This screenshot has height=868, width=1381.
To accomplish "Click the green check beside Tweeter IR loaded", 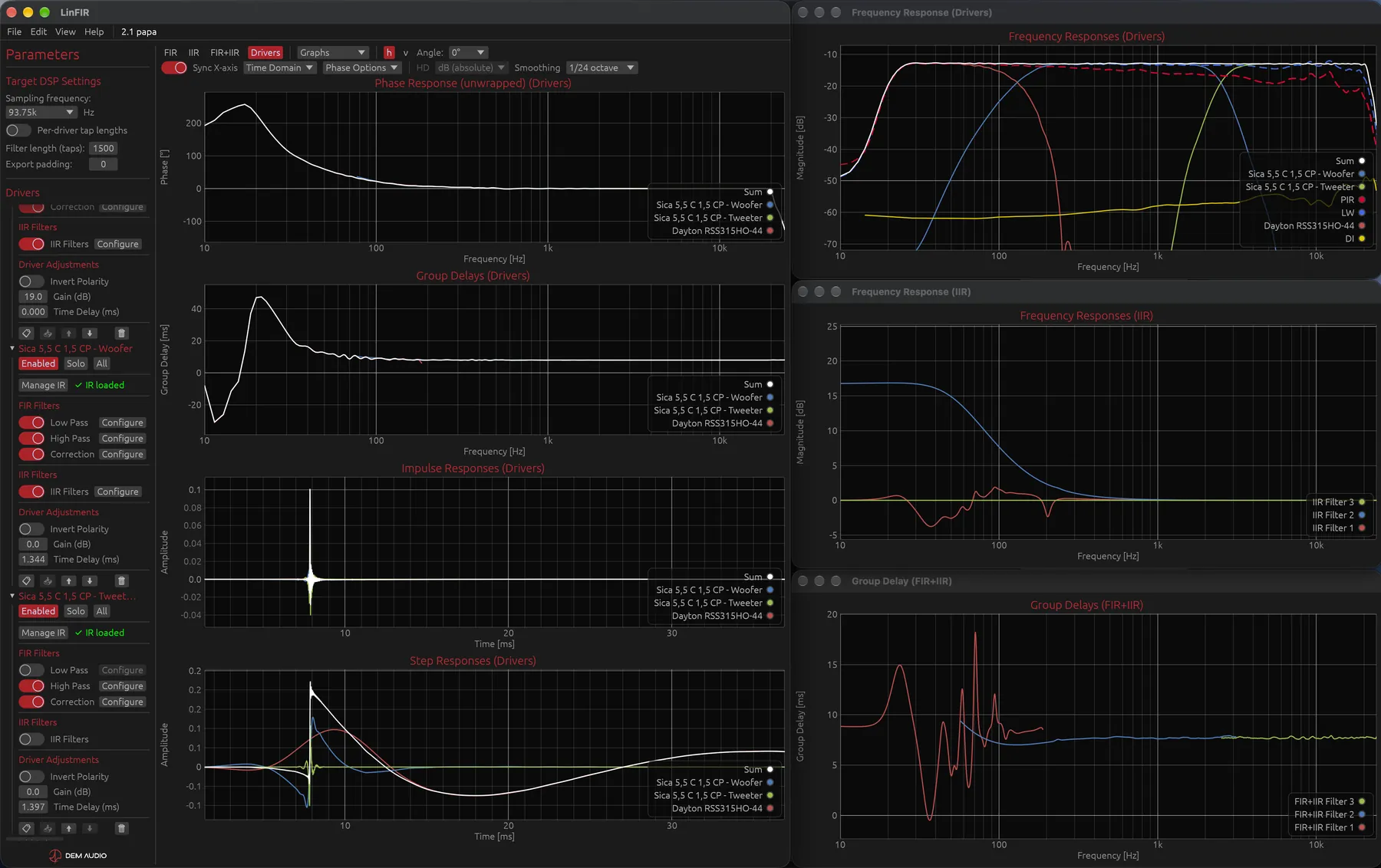I will [x=78, y=633].
